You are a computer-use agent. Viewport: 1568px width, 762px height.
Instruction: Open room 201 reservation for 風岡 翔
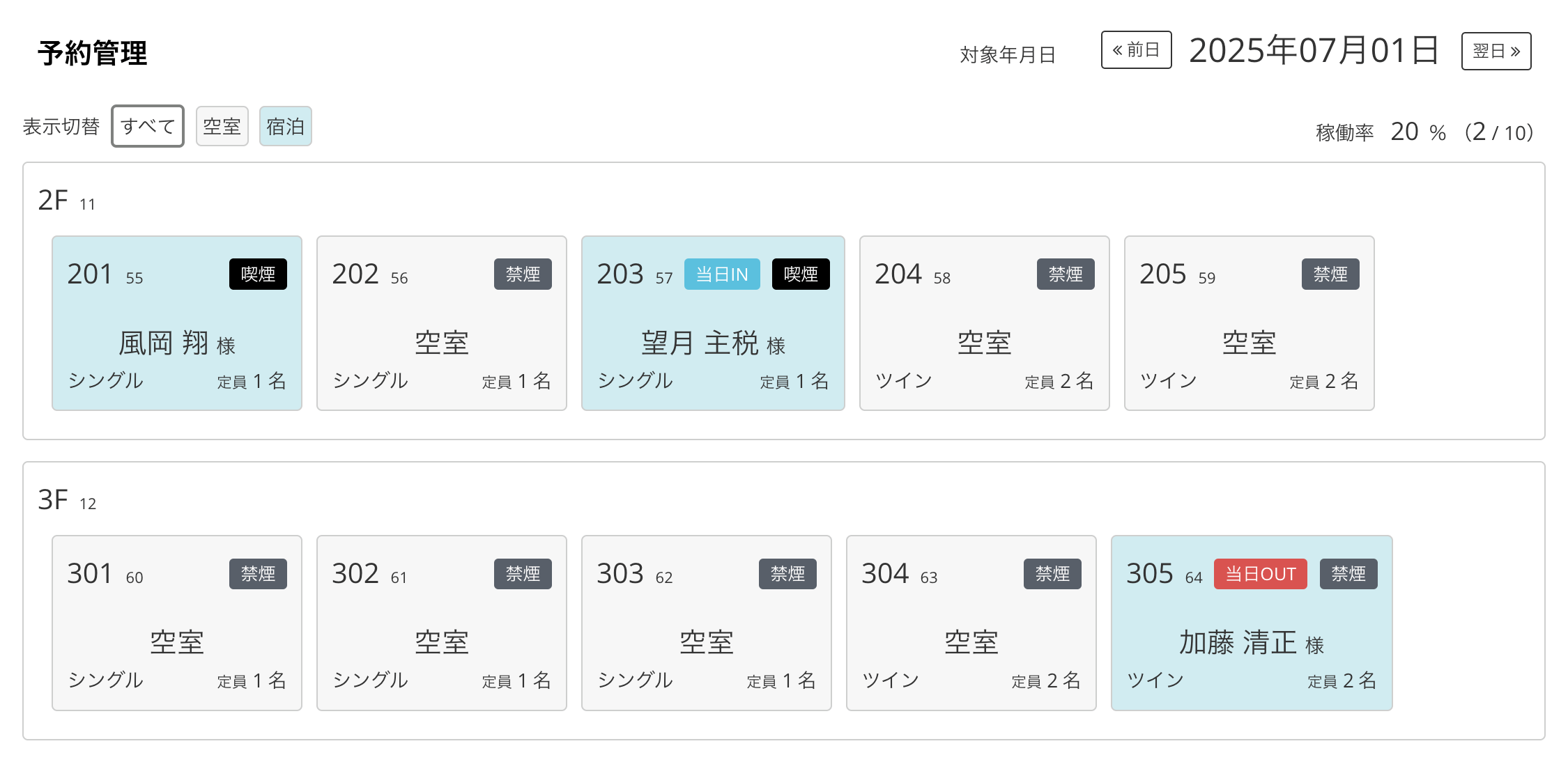pyautogui.click(x=177, y=341)
